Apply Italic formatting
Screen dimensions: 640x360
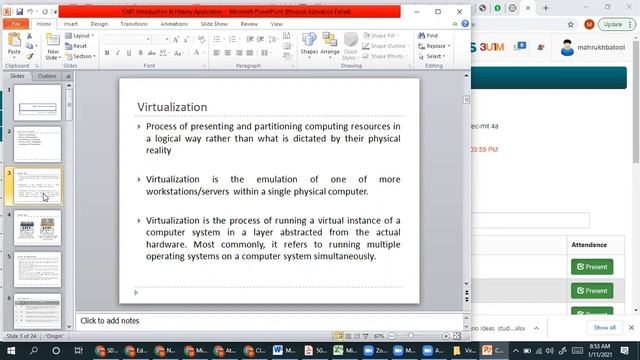[118, 53]
